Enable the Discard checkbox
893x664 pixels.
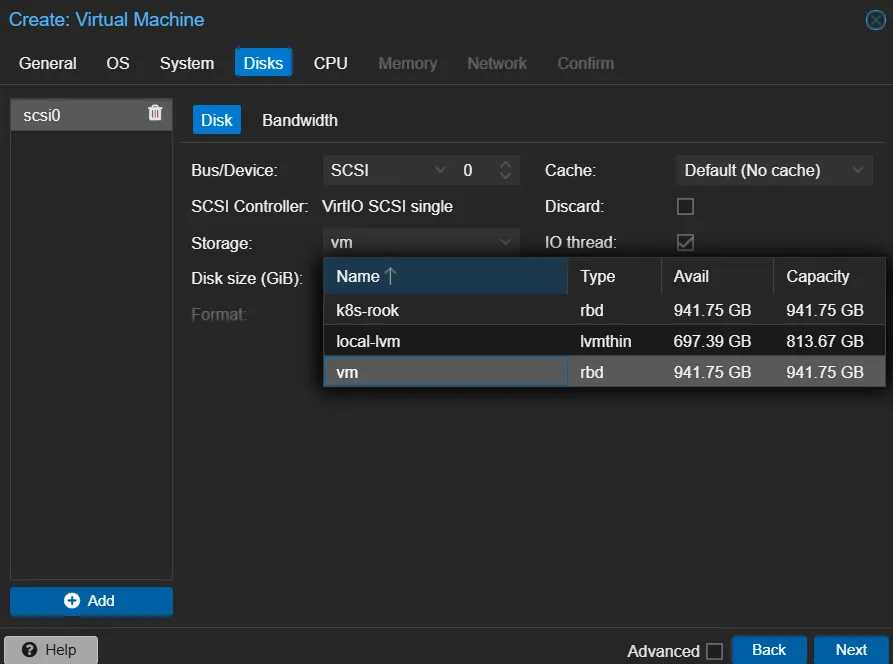point(685,206)
